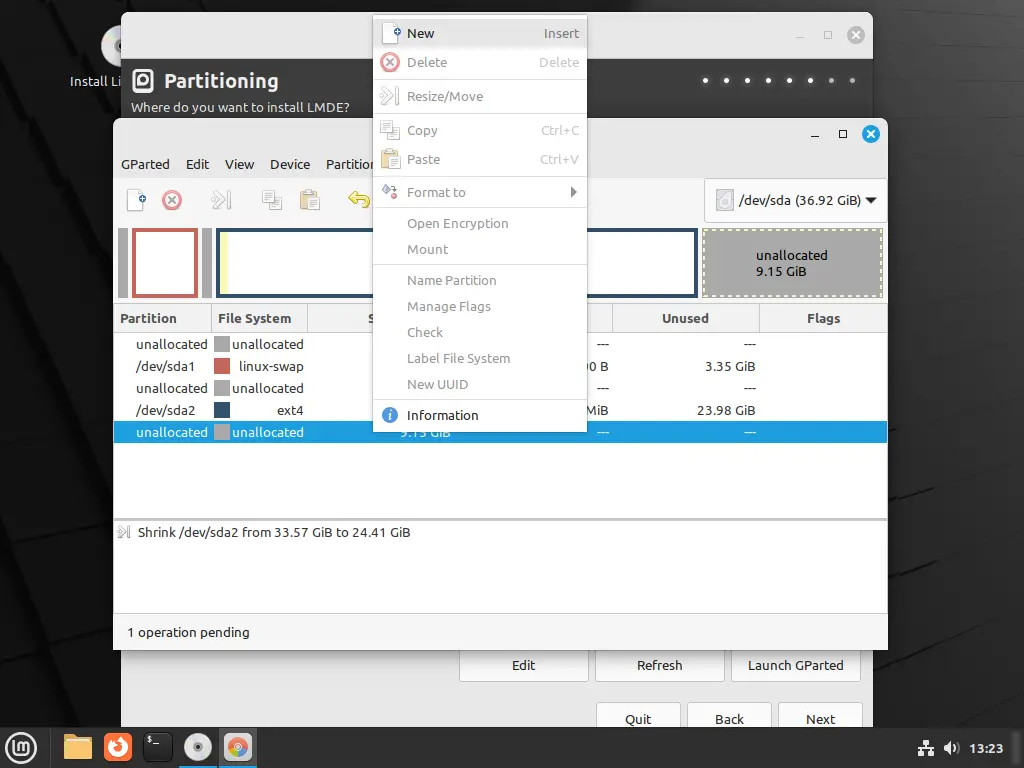The image size is (1024, 768).
Task: Sort by the Partition column header
Action: [163, 319]
